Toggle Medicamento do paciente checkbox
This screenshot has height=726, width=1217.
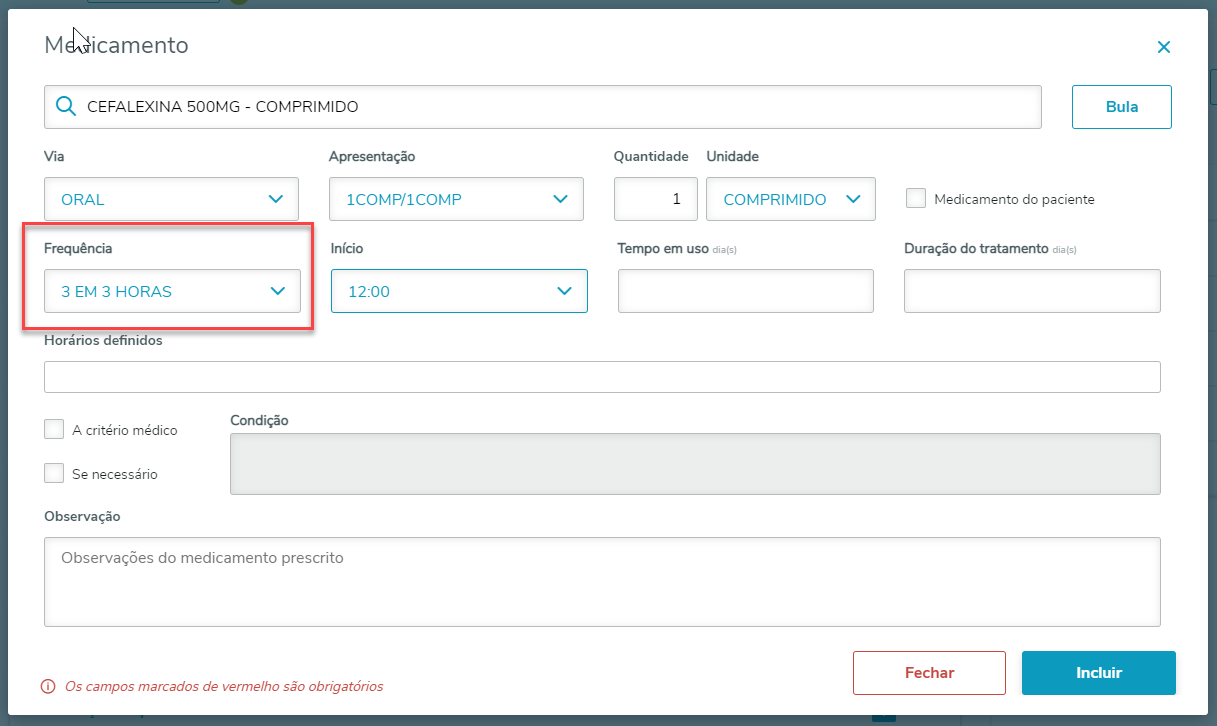915,198
